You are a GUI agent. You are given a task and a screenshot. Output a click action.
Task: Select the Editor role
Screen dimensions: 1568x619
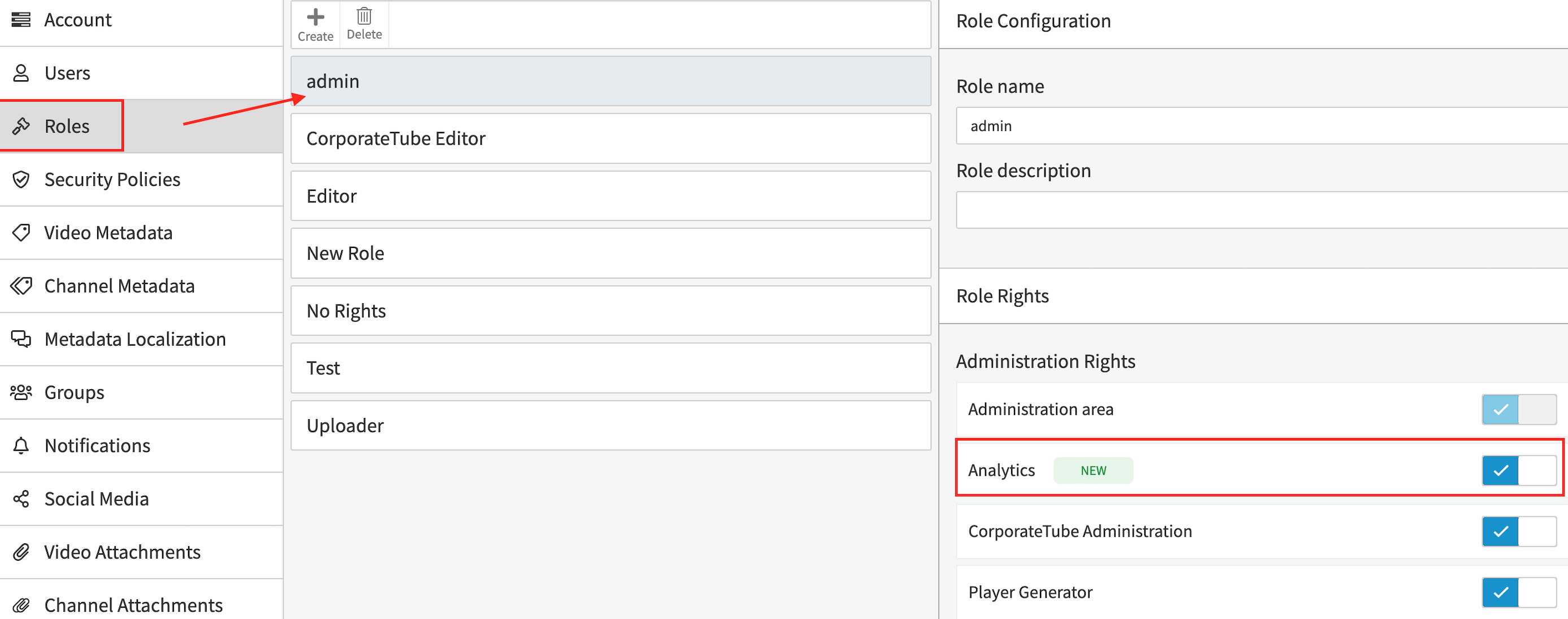pos(611,196)
